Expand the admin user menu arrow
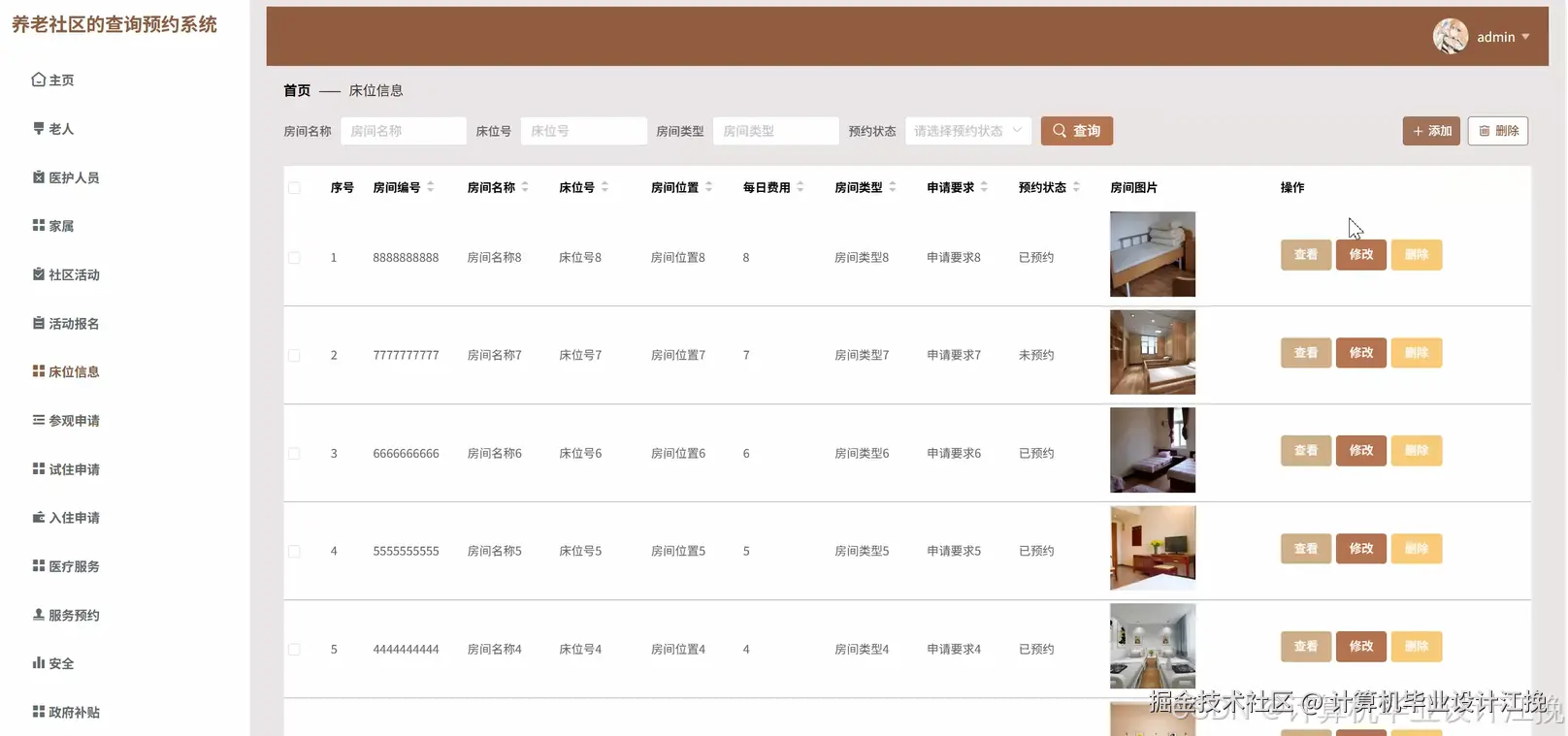The height and width of the screenshot is (736, 1568). point(1525,37)
